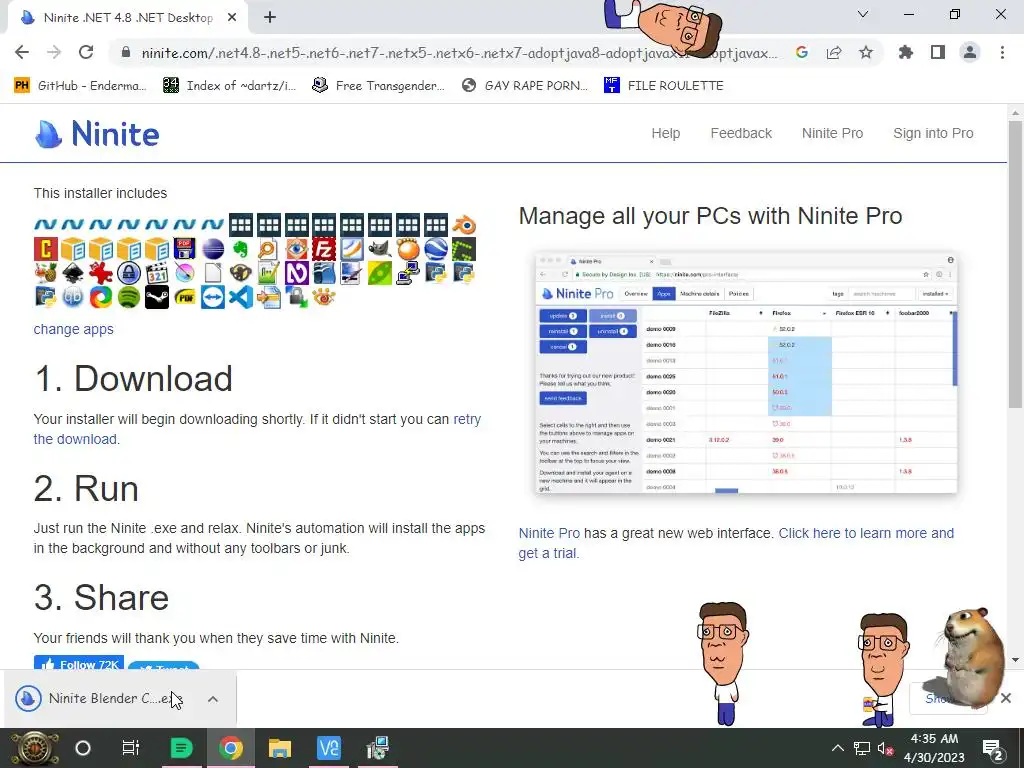Screen dimensions: 1024x768
Task: Click the TeamViewer blue arrows icon
Action: tap(213, 297)
